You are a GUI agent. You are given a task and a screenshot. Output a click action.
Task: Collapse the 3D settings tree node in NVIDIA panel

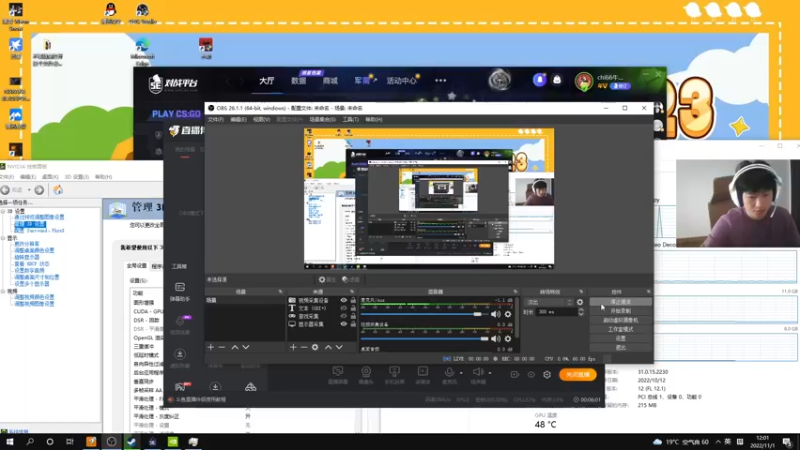(3, 211)
